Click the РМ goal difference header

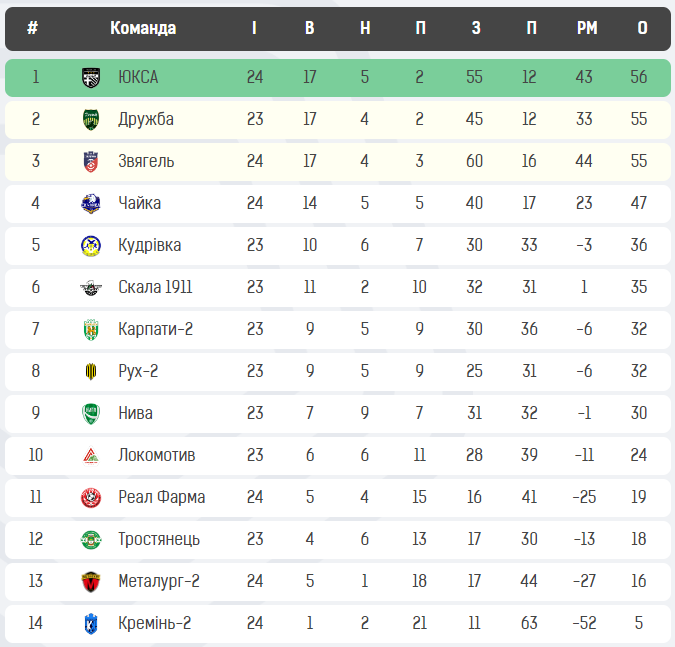(587, 28)
